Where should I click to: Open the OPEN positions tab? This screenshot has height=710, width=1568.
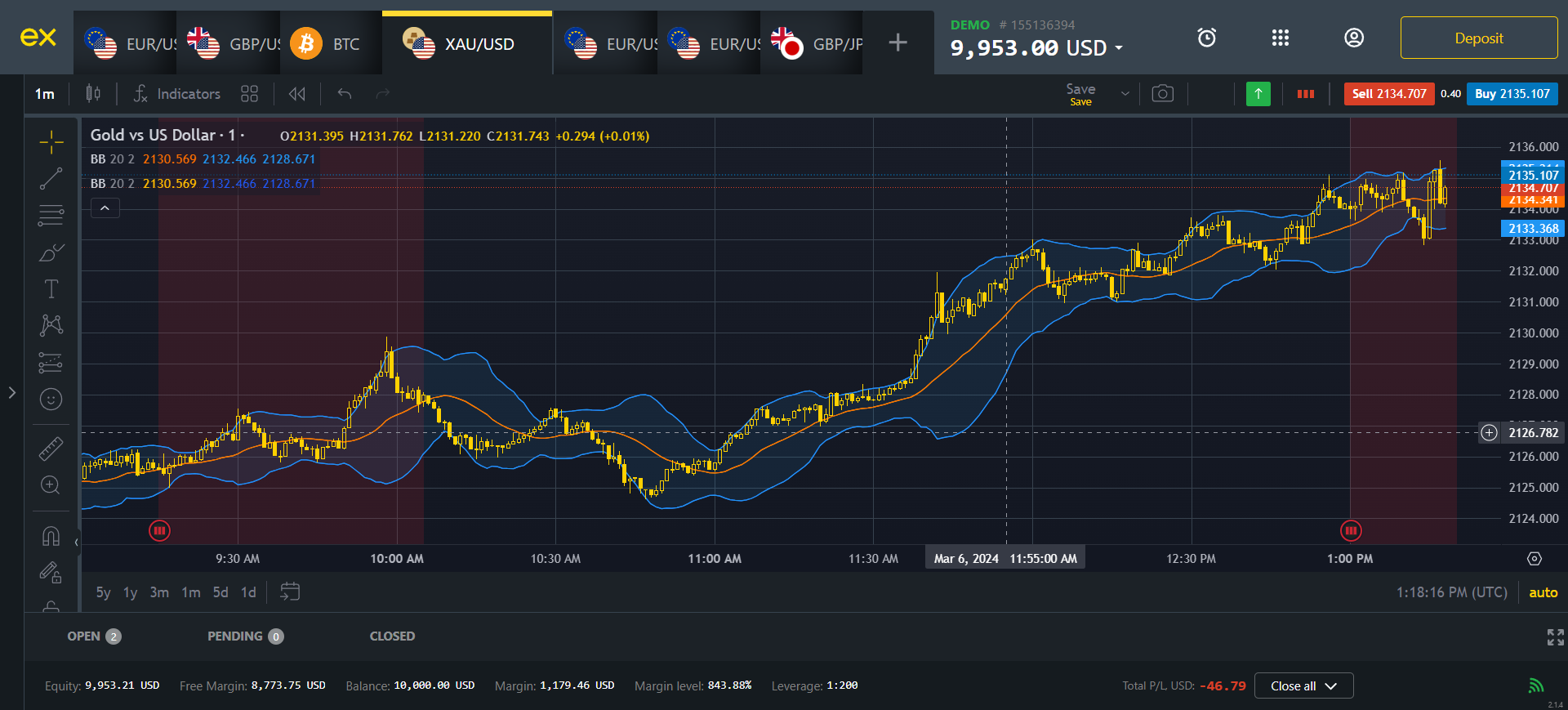pyautogui.click(x=94, y=636)
